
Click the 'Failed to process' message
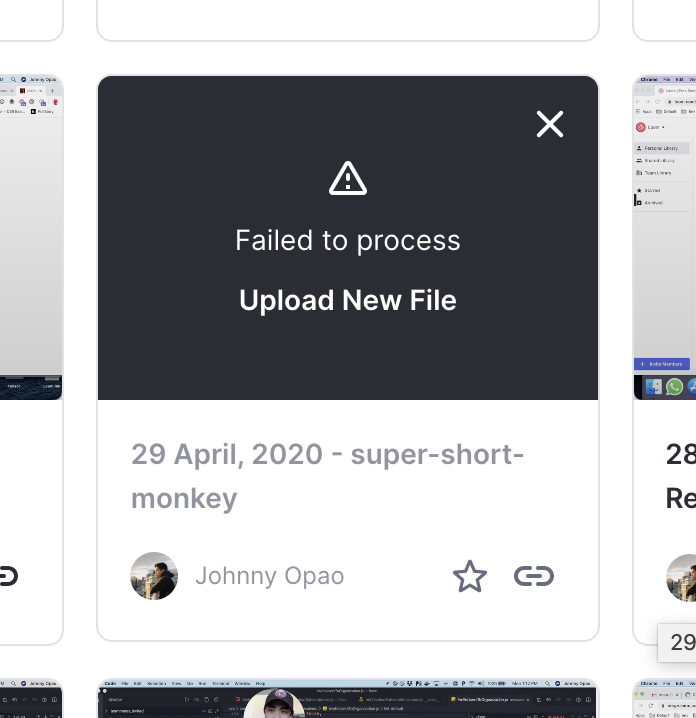point(348,240)
